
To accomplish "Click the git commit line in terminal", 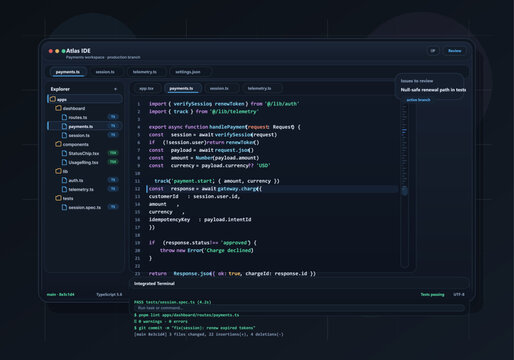I will 195,328.
